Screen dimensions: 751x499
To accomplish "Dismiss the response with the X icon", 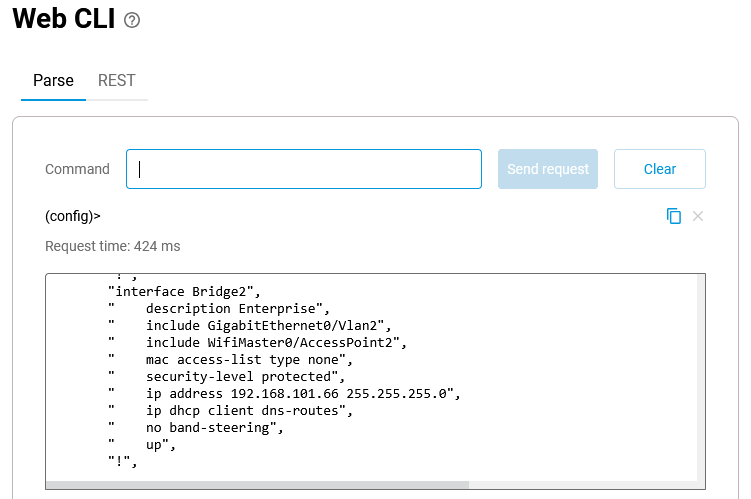I will 698,216.
